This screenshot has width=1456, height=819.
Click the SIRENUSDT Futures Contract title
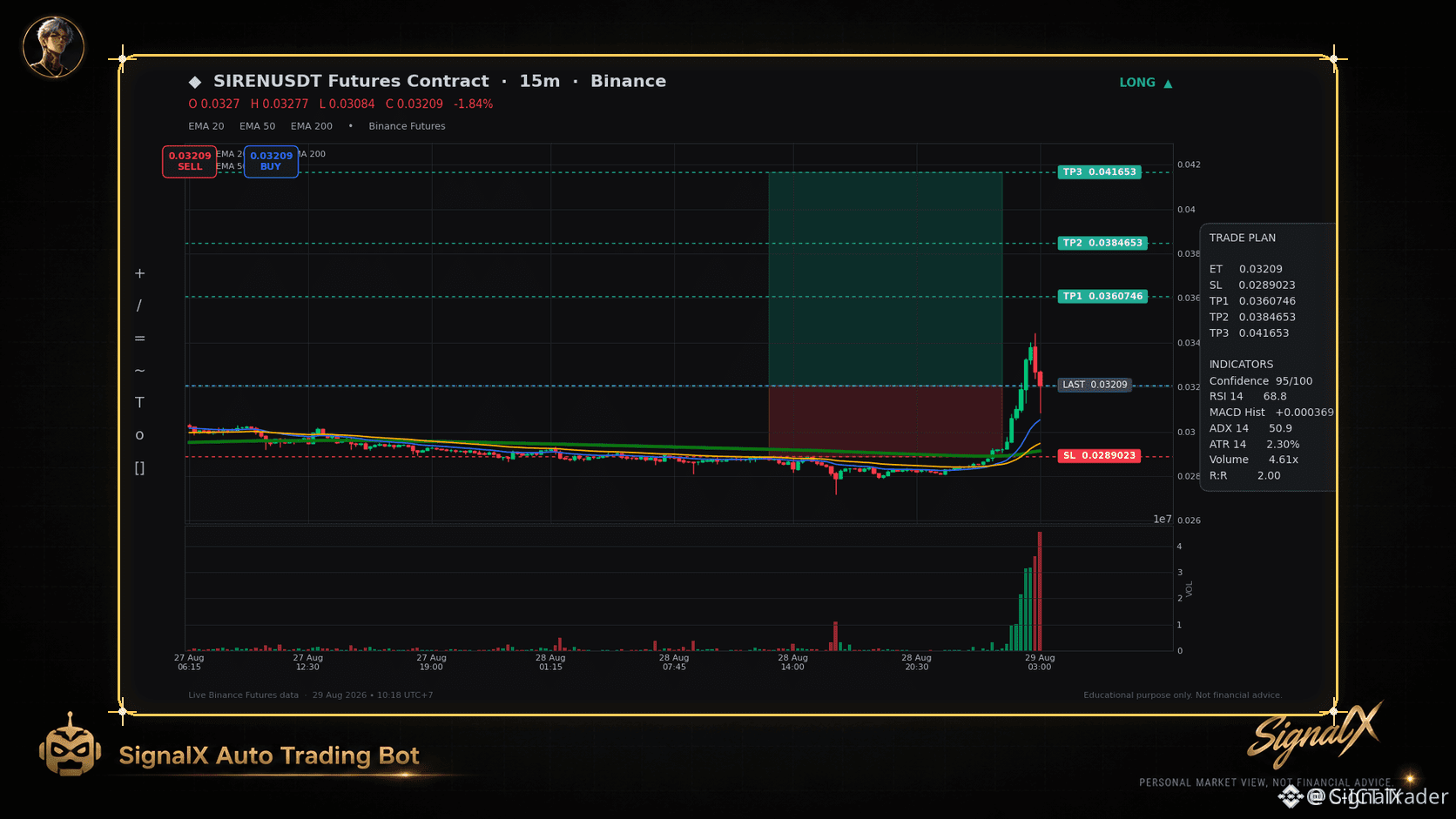351,81
